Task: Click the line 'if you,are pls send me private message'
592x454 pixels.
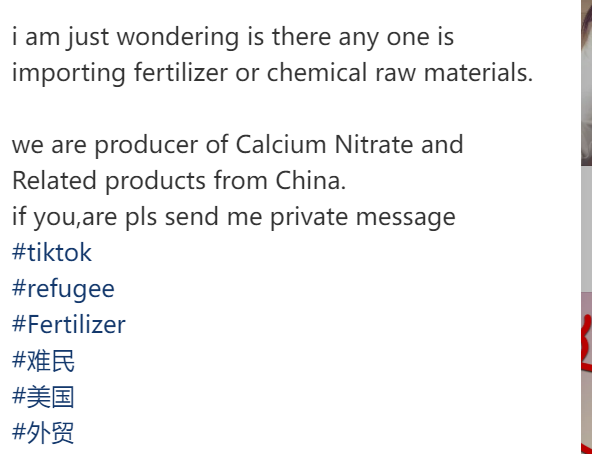Action: [x=234, y=217]
